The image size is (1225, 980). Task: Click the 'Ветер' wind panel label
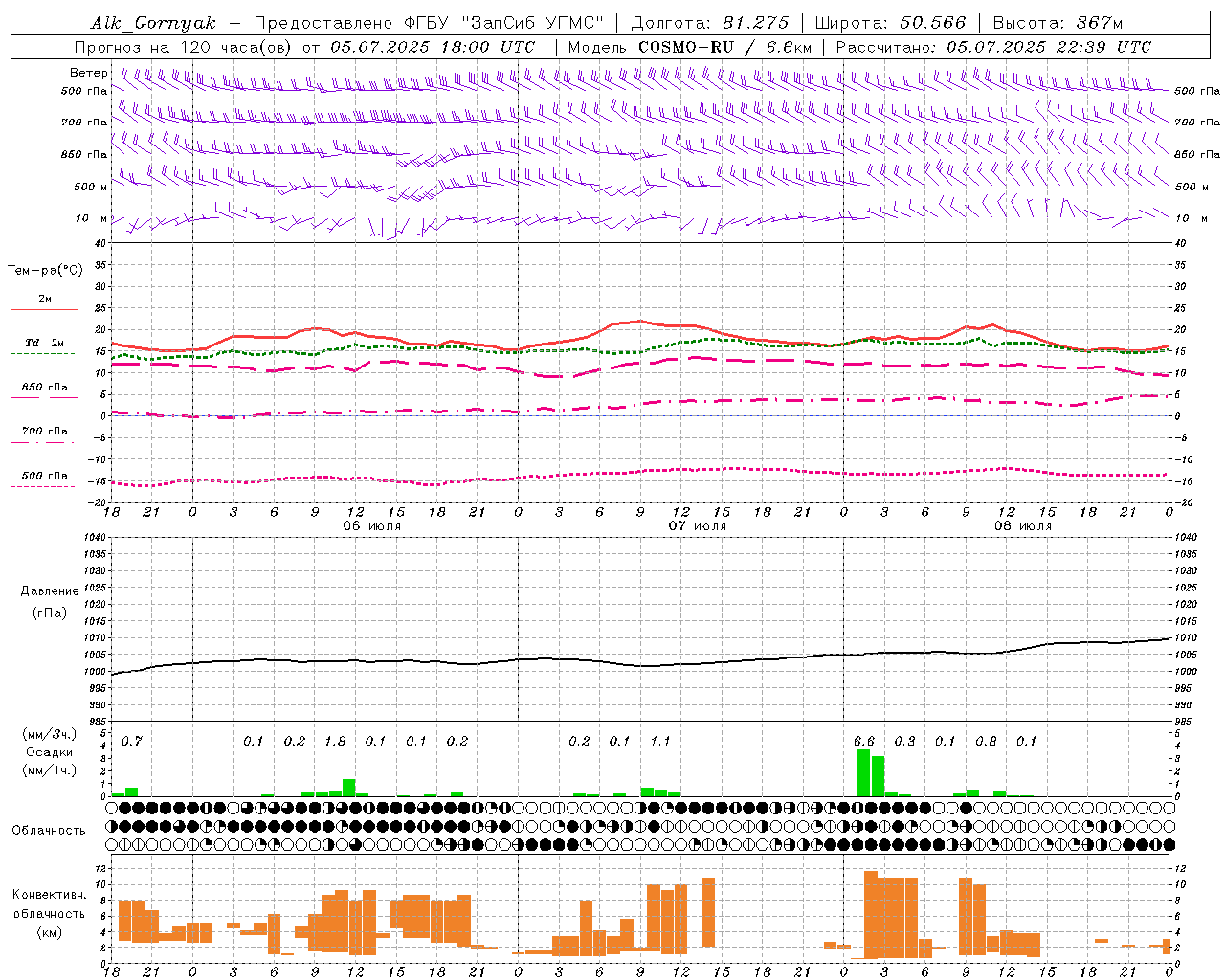88,73
